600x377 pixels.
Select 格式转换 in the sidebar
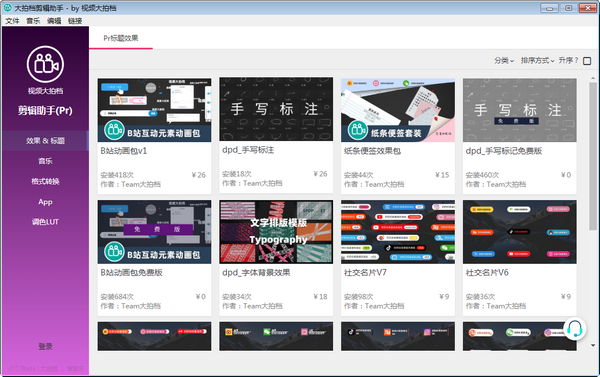[45, 181]
